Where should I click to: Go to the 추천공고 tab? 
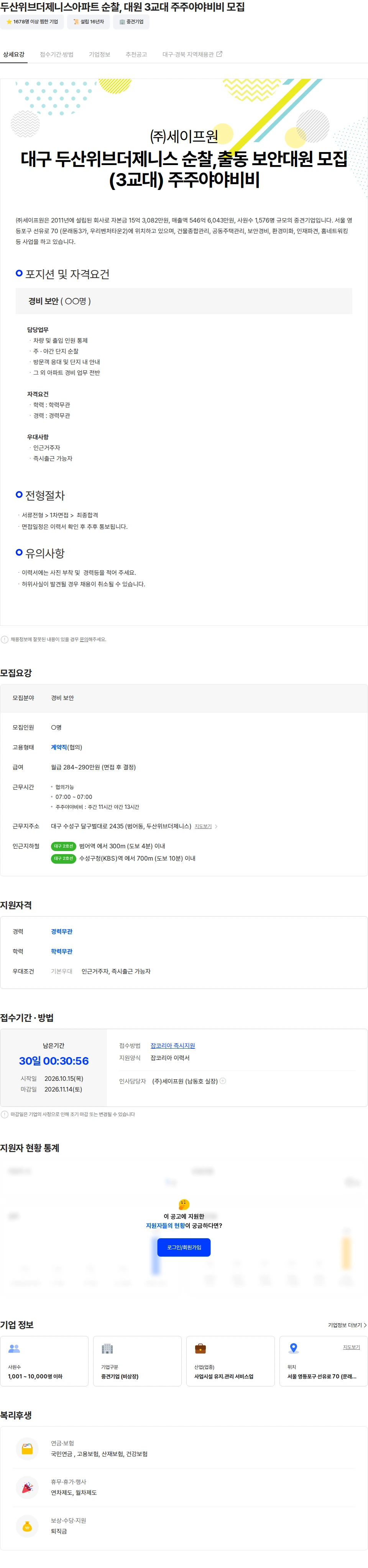point(136,54)
